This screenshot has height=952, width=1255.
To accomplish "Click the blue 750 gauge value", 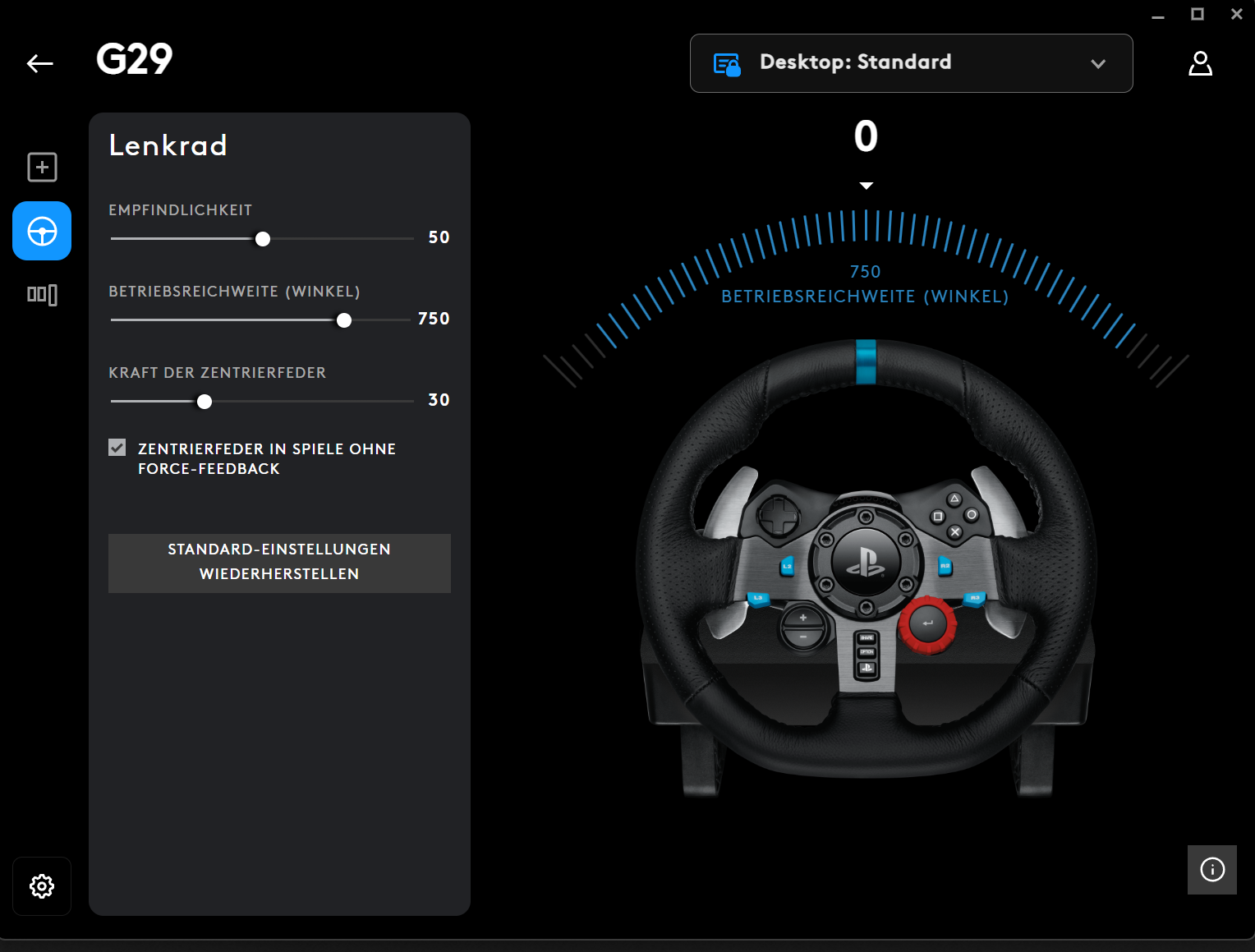I will (865, 272).
